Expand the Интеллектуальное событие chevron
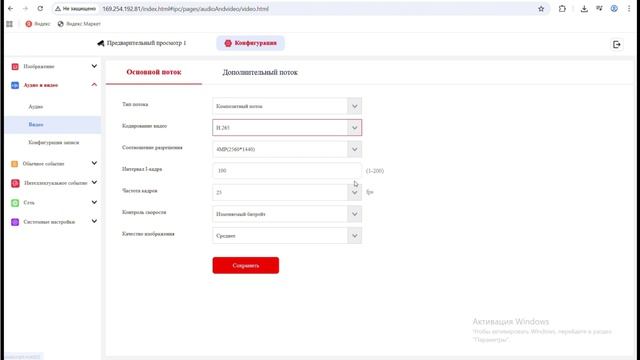The width and height of the screenshot is (640, 360). pos(94,182)
